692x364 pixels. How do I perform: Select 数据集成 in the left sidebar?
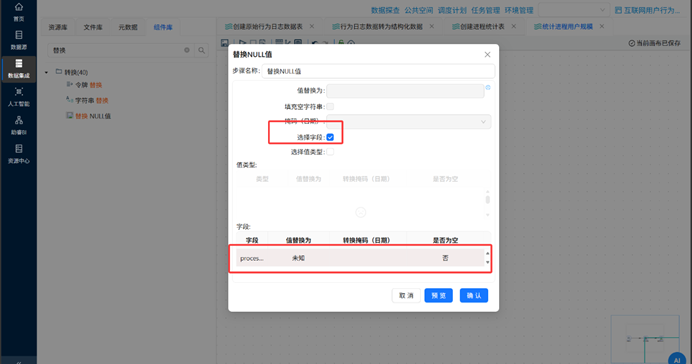(x=19, y=68)
